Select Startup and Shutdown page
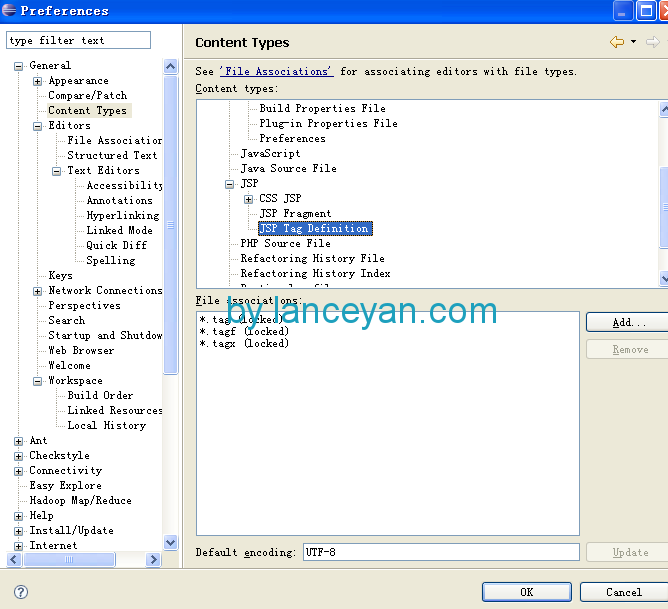Image resolution: width=668 pixels, height=609 pixels. coord(105,336)
